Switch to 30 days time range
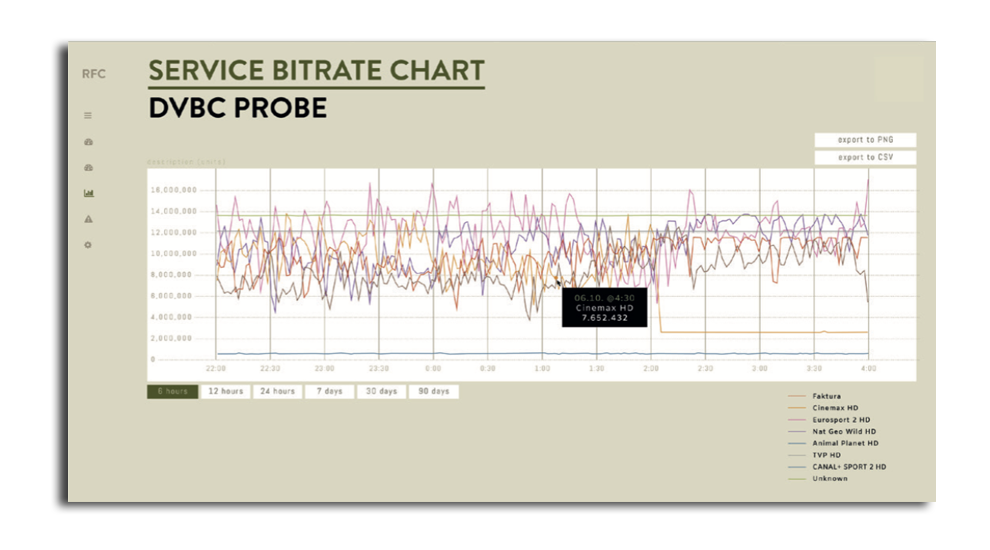 [x=381, y=391]
